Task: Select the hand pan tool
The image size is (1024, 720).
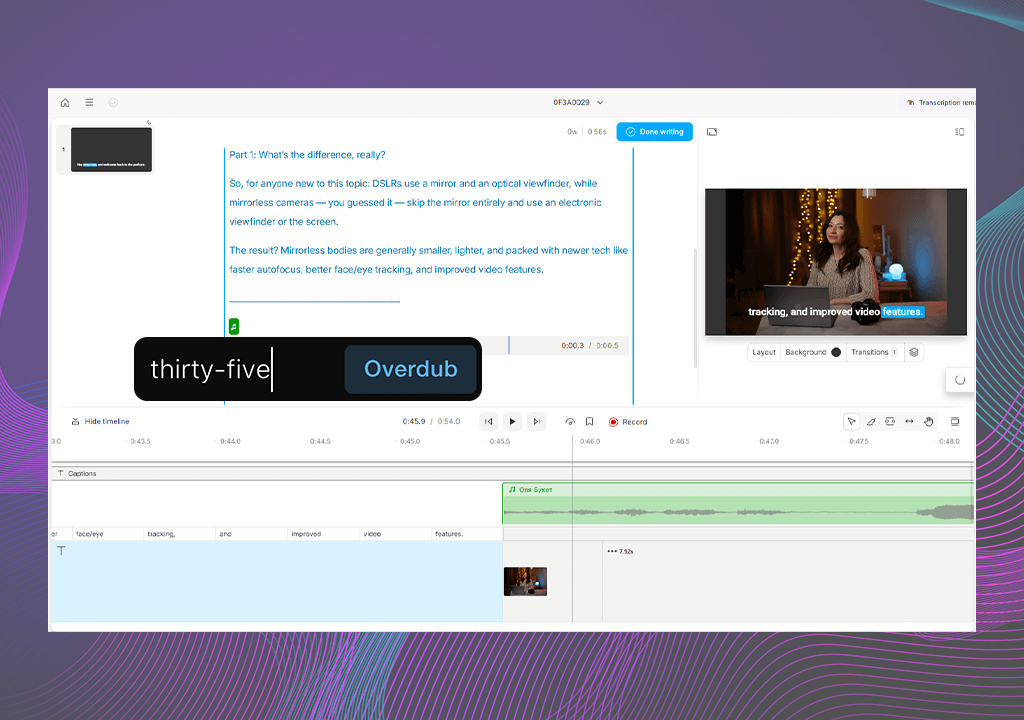Action: point(929,422)
